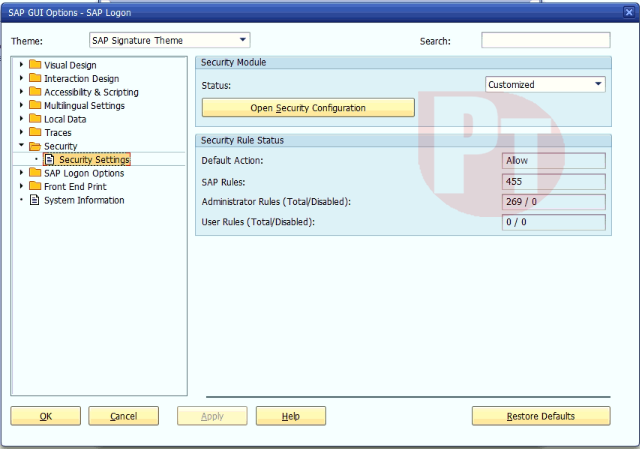The image size is (640, 449).
Task: Open the Status Customized dropdown
Action: click(x=598, y=84)
